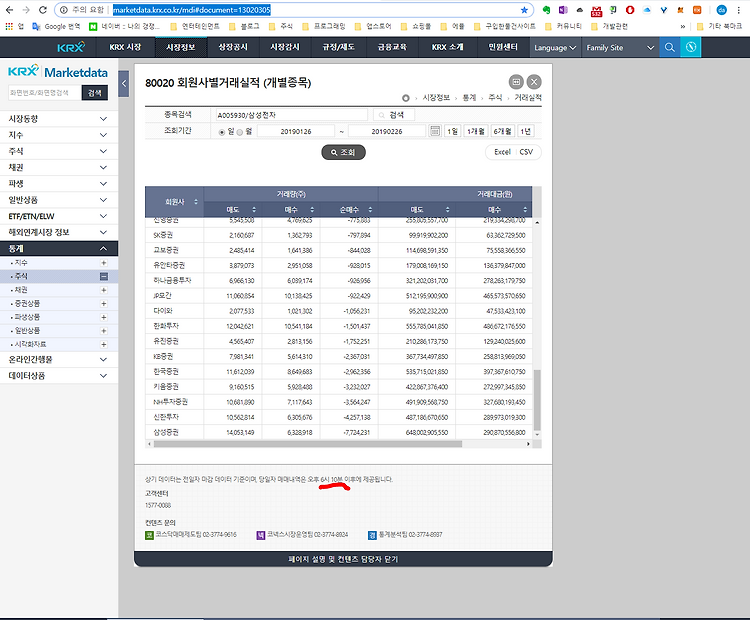Open 상장공시 top menu
Viewport: 750px width, 620px height.
pos(233,47)
